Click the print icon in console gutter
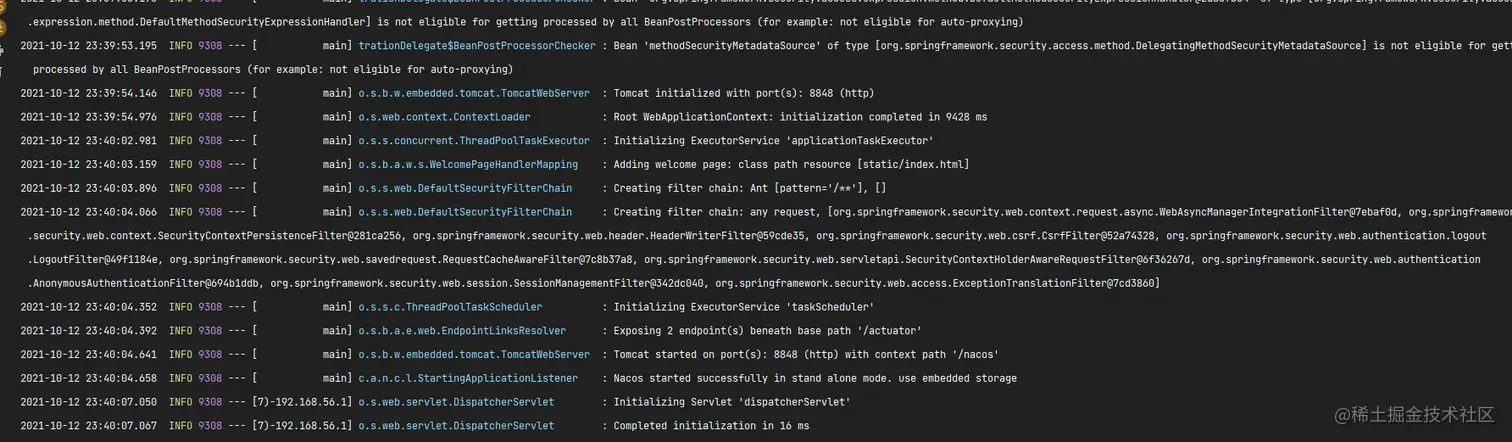Image resolution: width=1512 pixels, height=442 pixels. click(2, 50)
